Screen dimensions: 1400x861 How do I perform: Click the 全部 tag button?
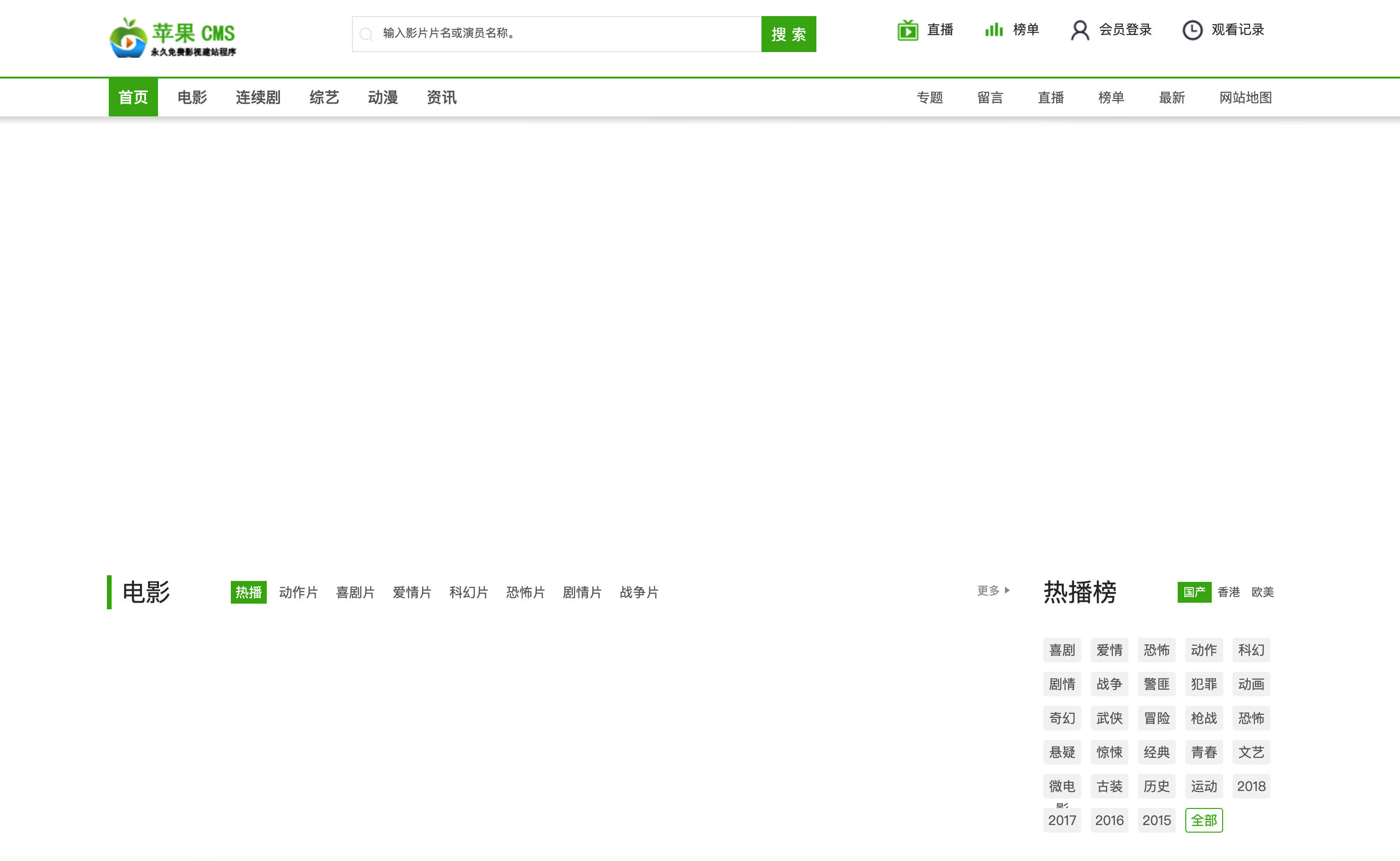coord(1204,821)
